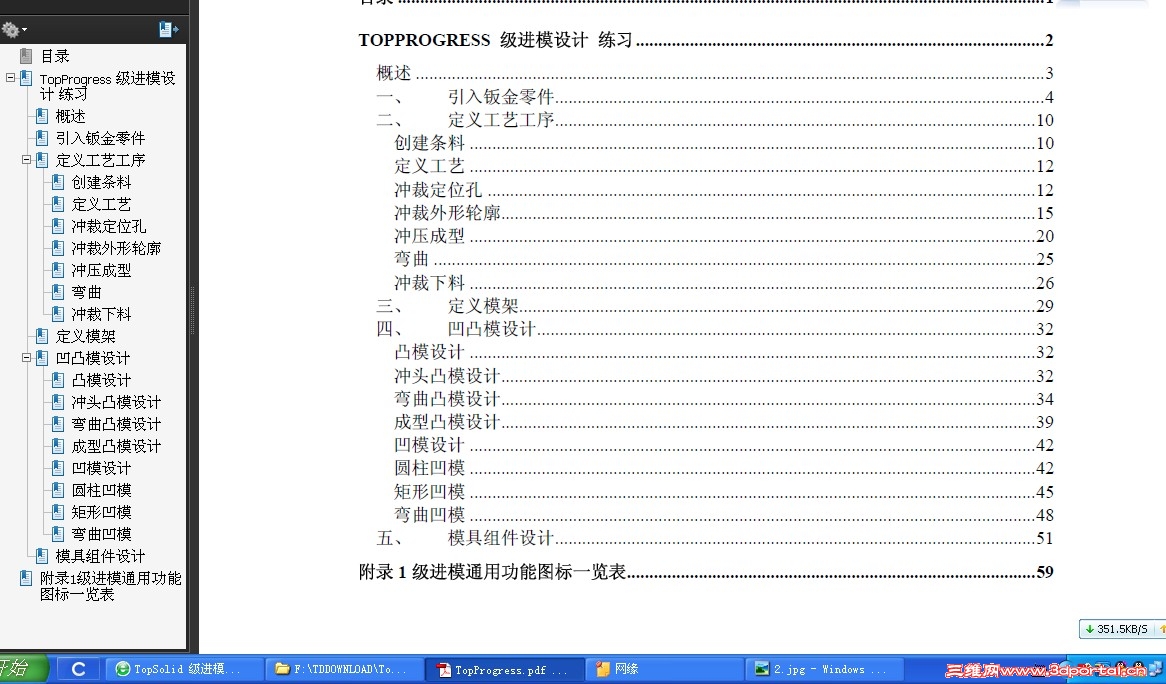Collapse the 凹凸模设计 bookmark node
1166x684 pixels.
click(26, 358)
